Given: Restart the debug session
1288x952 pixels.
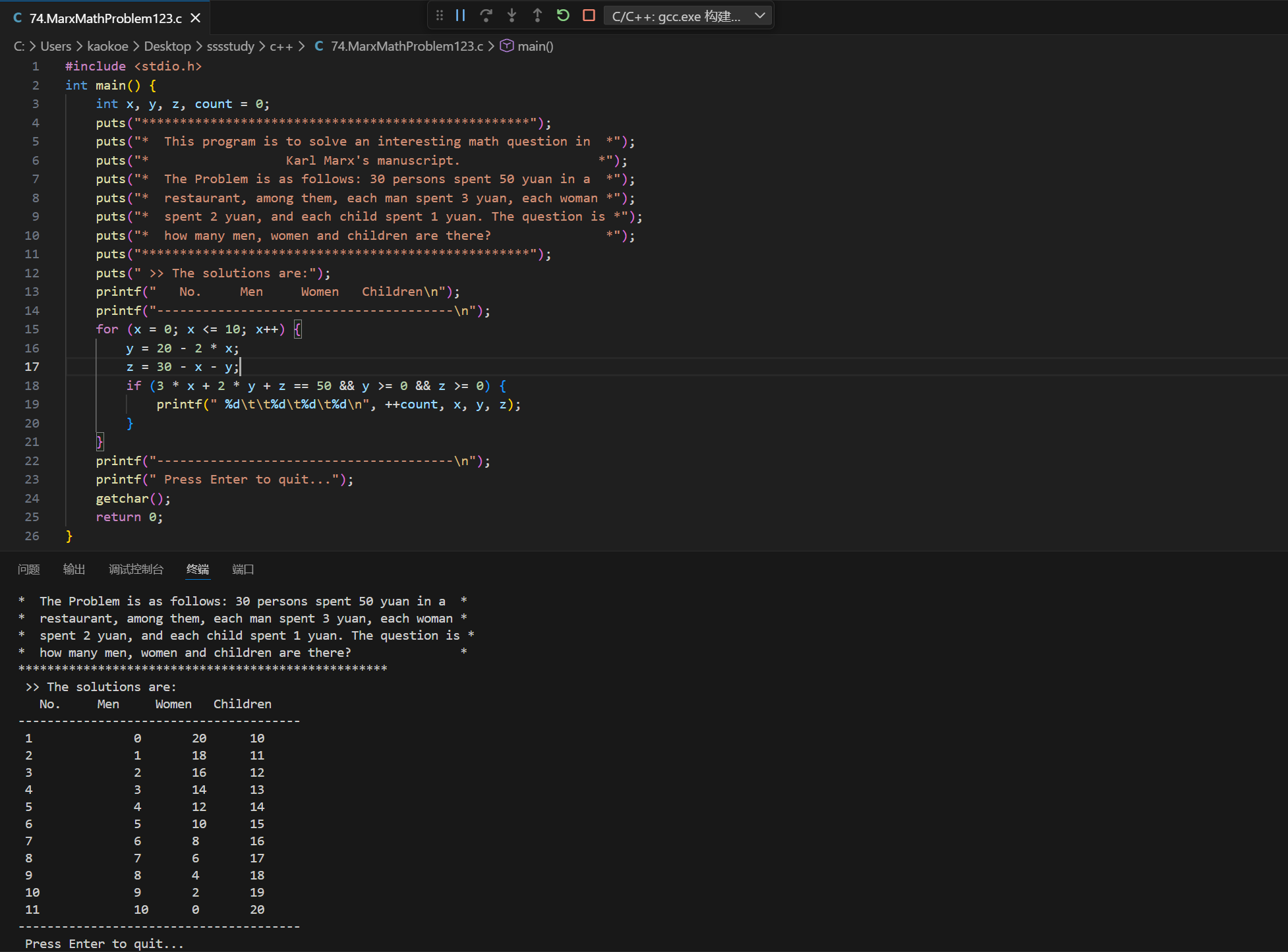Looking at the screenshot, I should pos(563,16).
